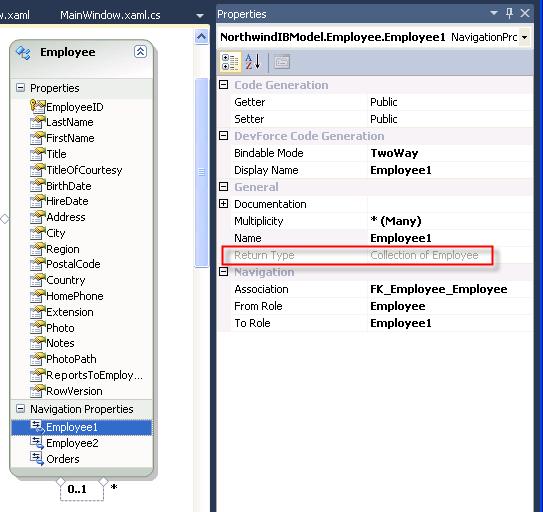Collapse the entity's Properties section

20,88
